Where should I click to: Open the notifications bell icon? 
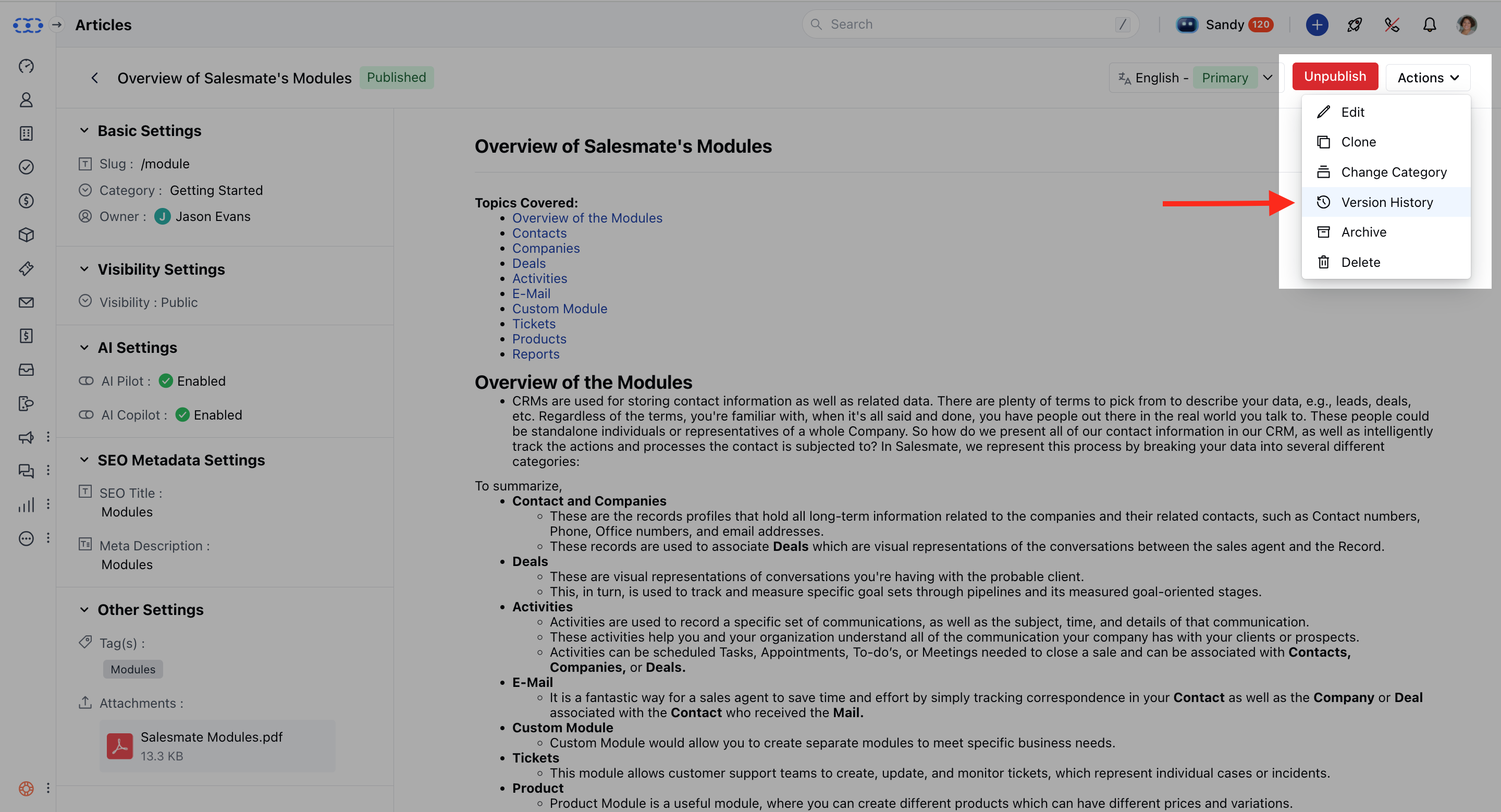(x=1429, y=24)
